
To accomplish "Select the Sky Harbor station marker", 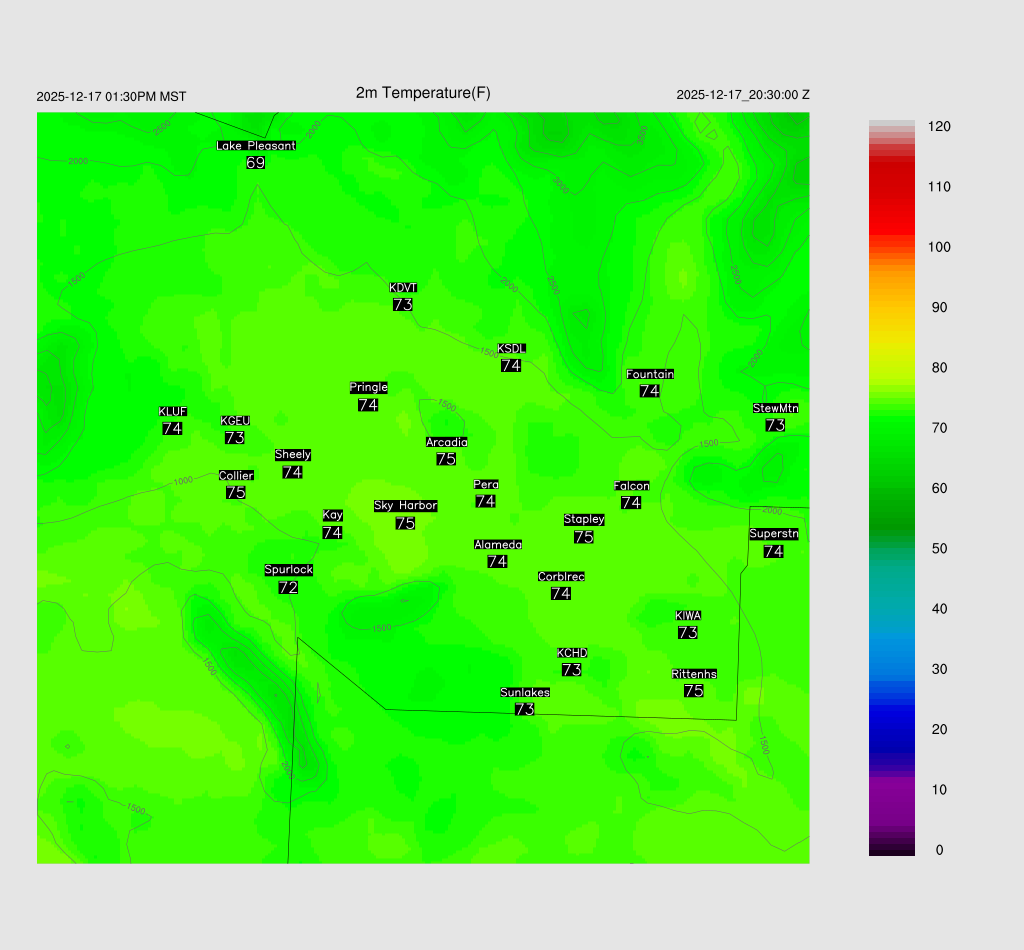I will coord(405,506).
